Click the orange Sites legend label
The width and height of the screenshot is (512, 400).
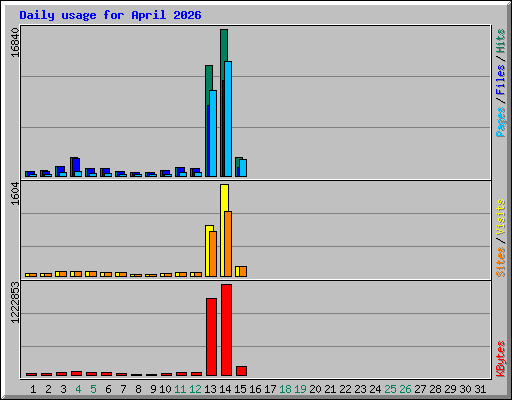pyautogui.click(x=501, y=262)
